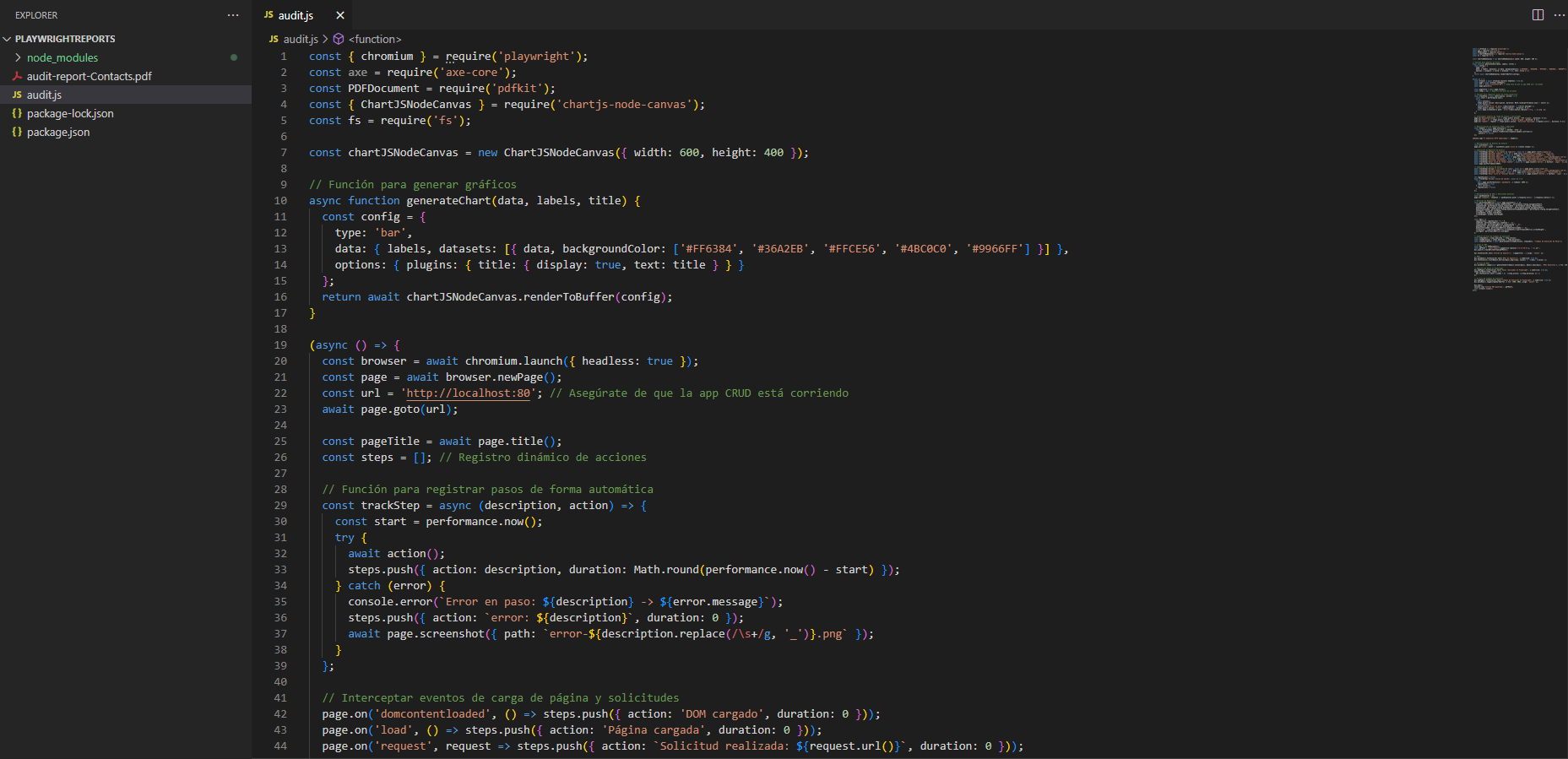Click the 'Página cargada' string on line 43
The height and width of the screenshot is (759, 1568).
(654, 730)
